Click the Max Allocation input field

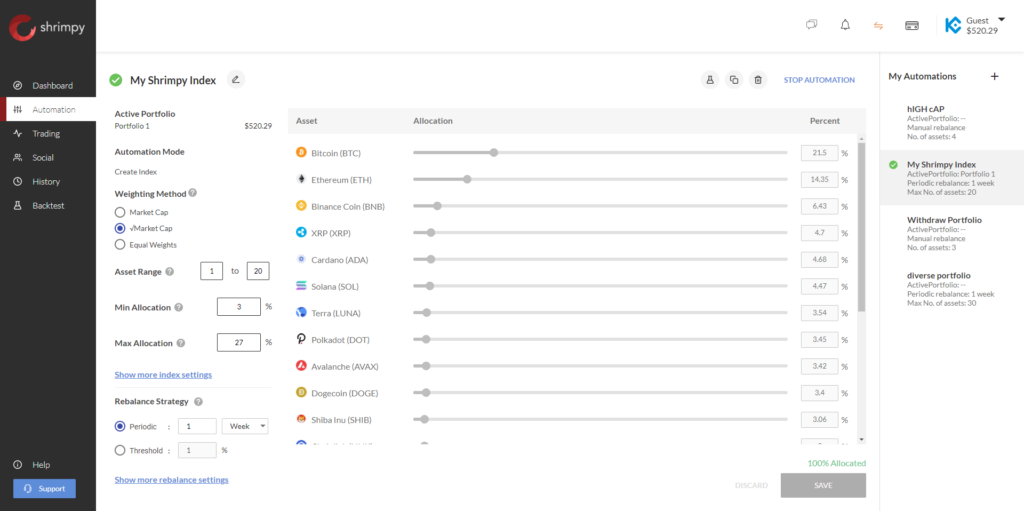click(x=239, y=342)
